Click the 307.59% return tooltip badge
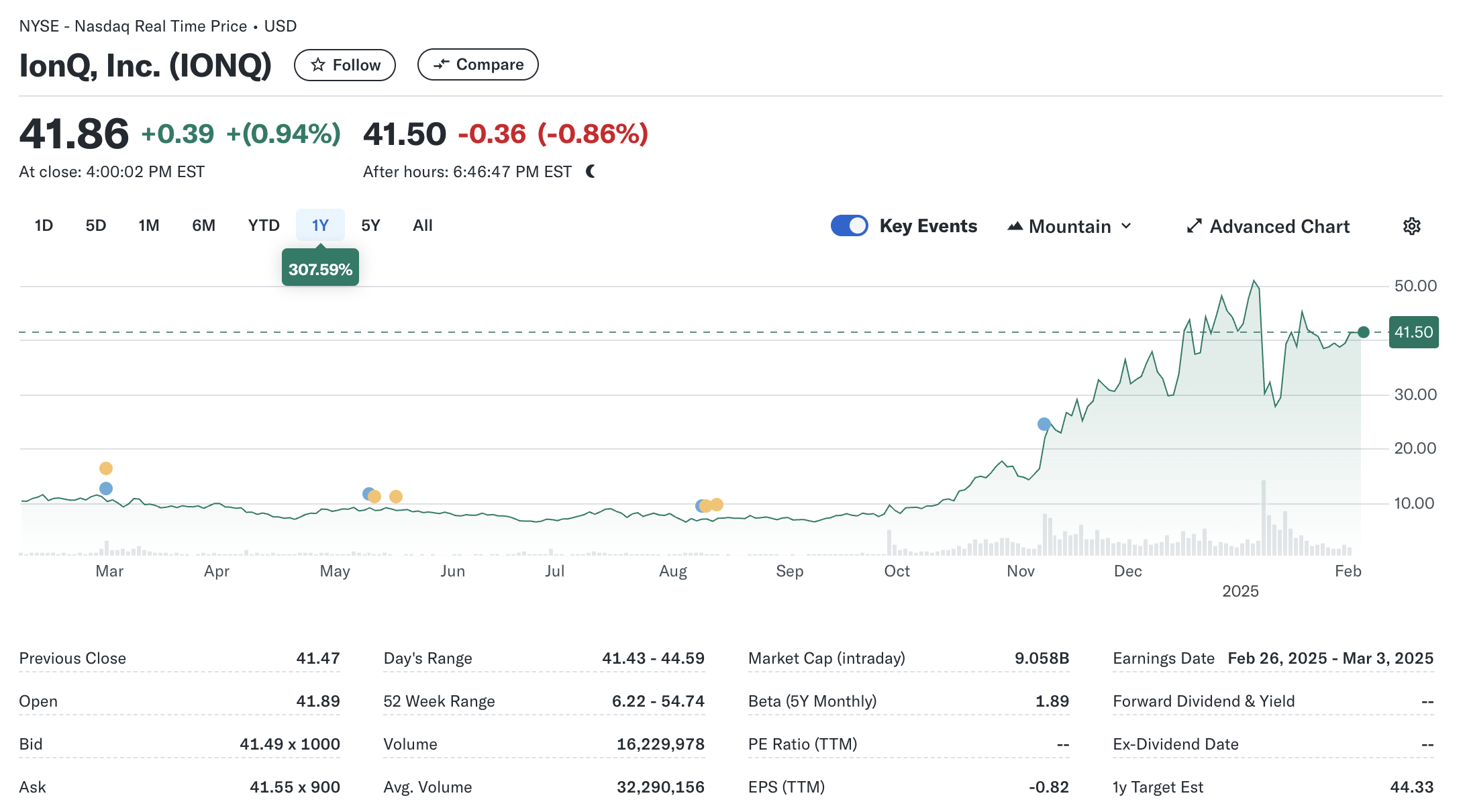 point(320,269)
